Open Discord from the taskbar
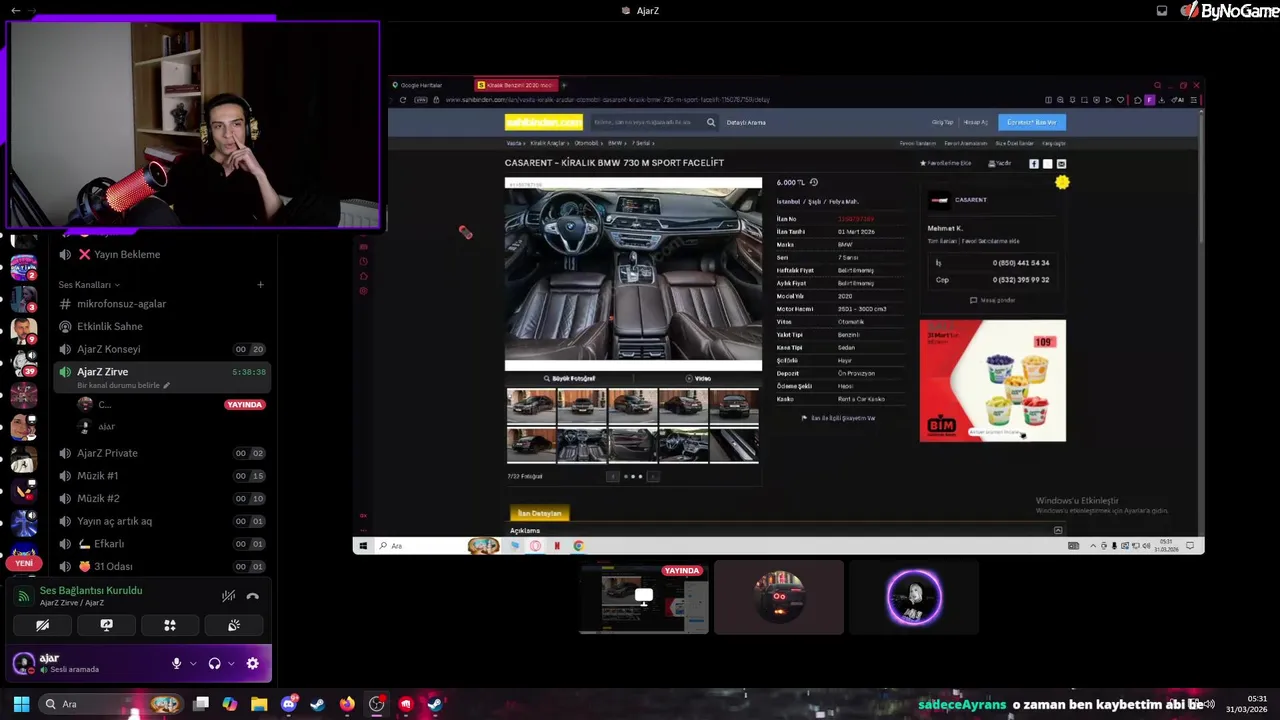 coord(289,704)
